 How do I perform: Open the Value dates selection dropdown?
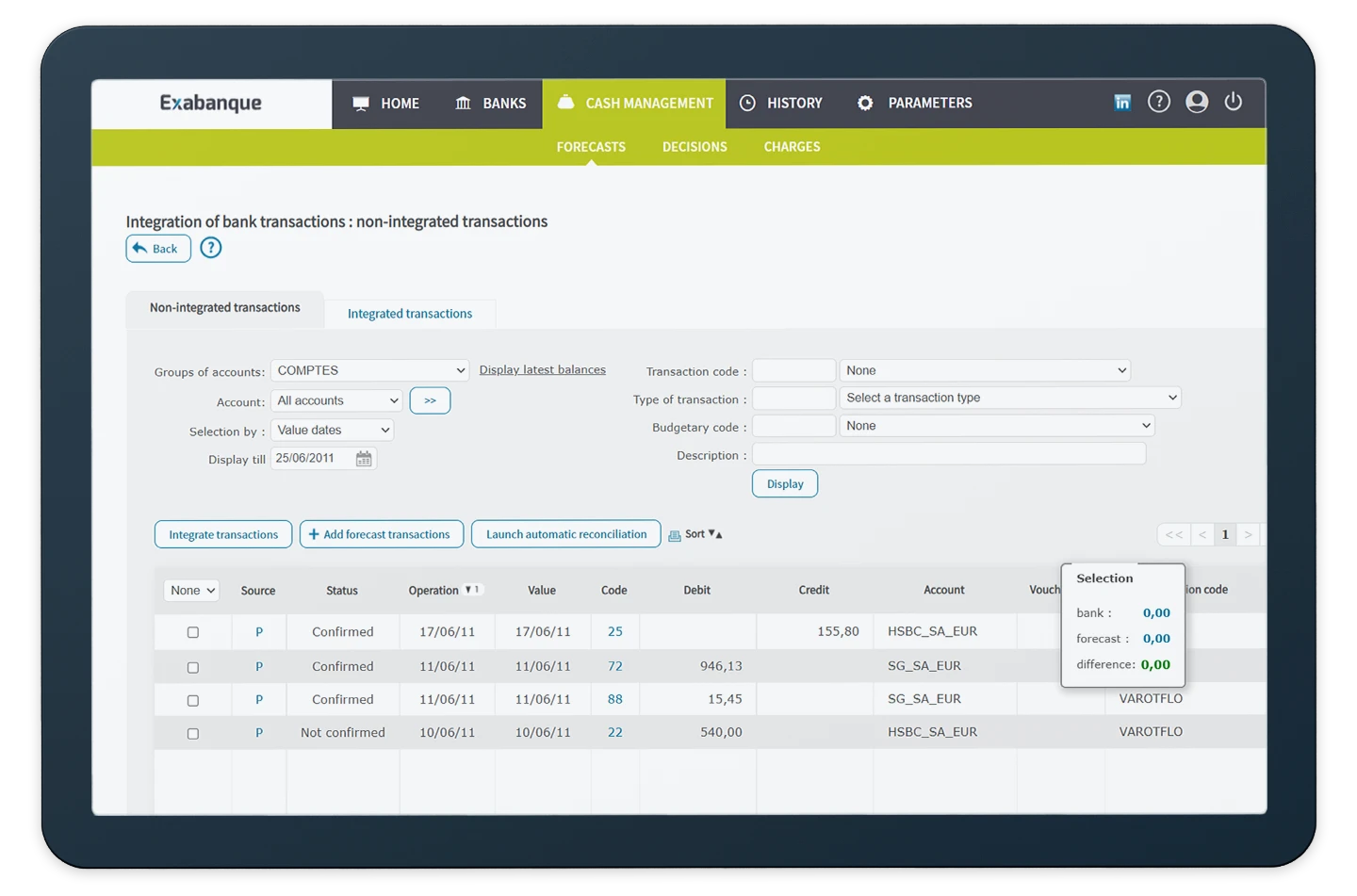(x=332, y=431)
